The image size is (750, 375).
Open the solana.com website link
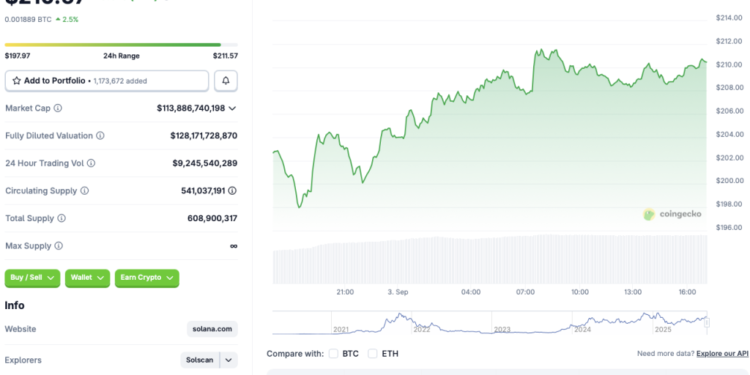212,329
